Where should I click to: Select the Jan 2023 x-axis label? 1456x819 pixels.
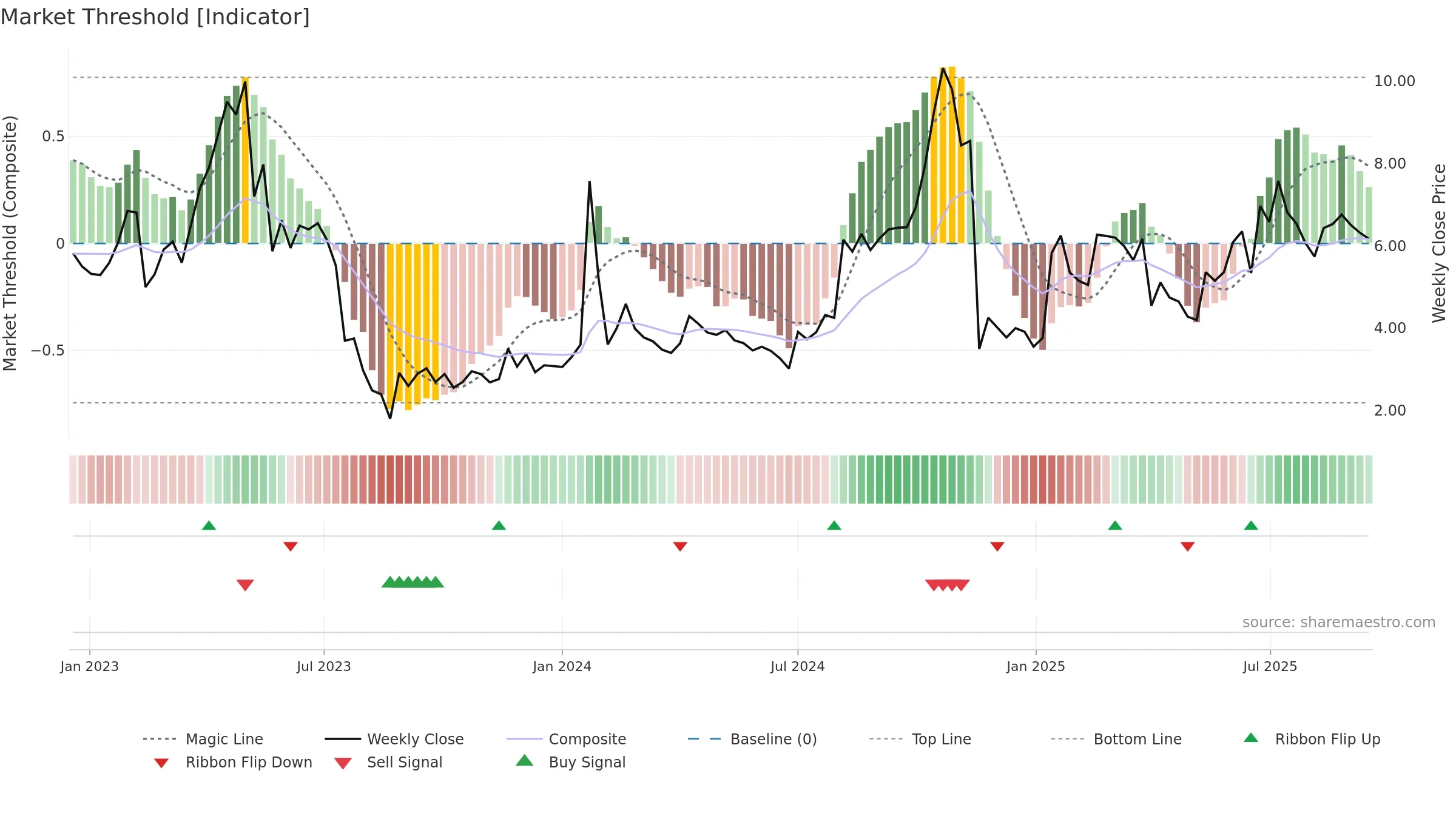pos(90,666)
